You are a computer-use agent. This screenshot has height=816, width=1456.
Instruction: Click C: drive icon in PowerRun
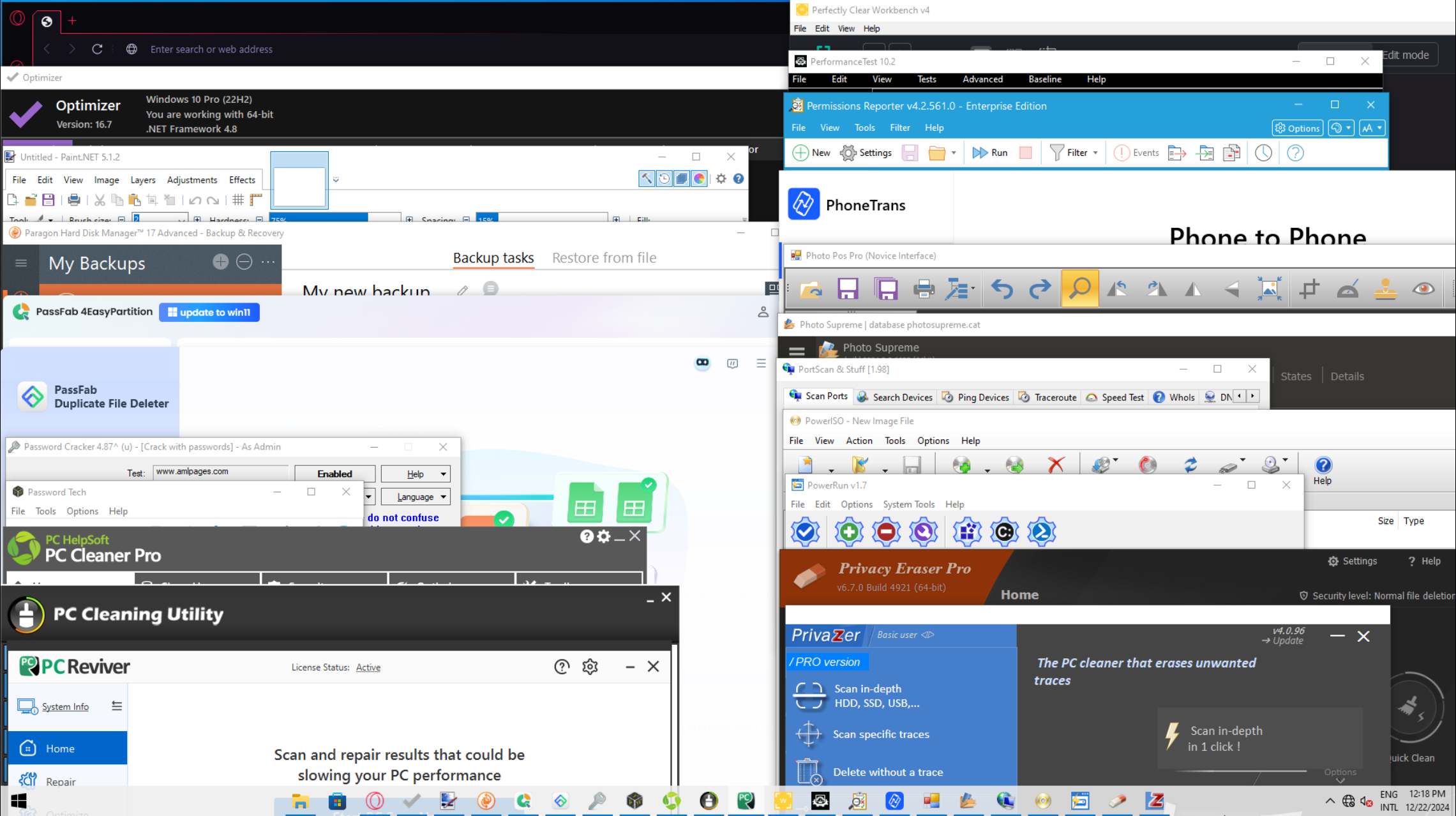(x=1004, y=531)
